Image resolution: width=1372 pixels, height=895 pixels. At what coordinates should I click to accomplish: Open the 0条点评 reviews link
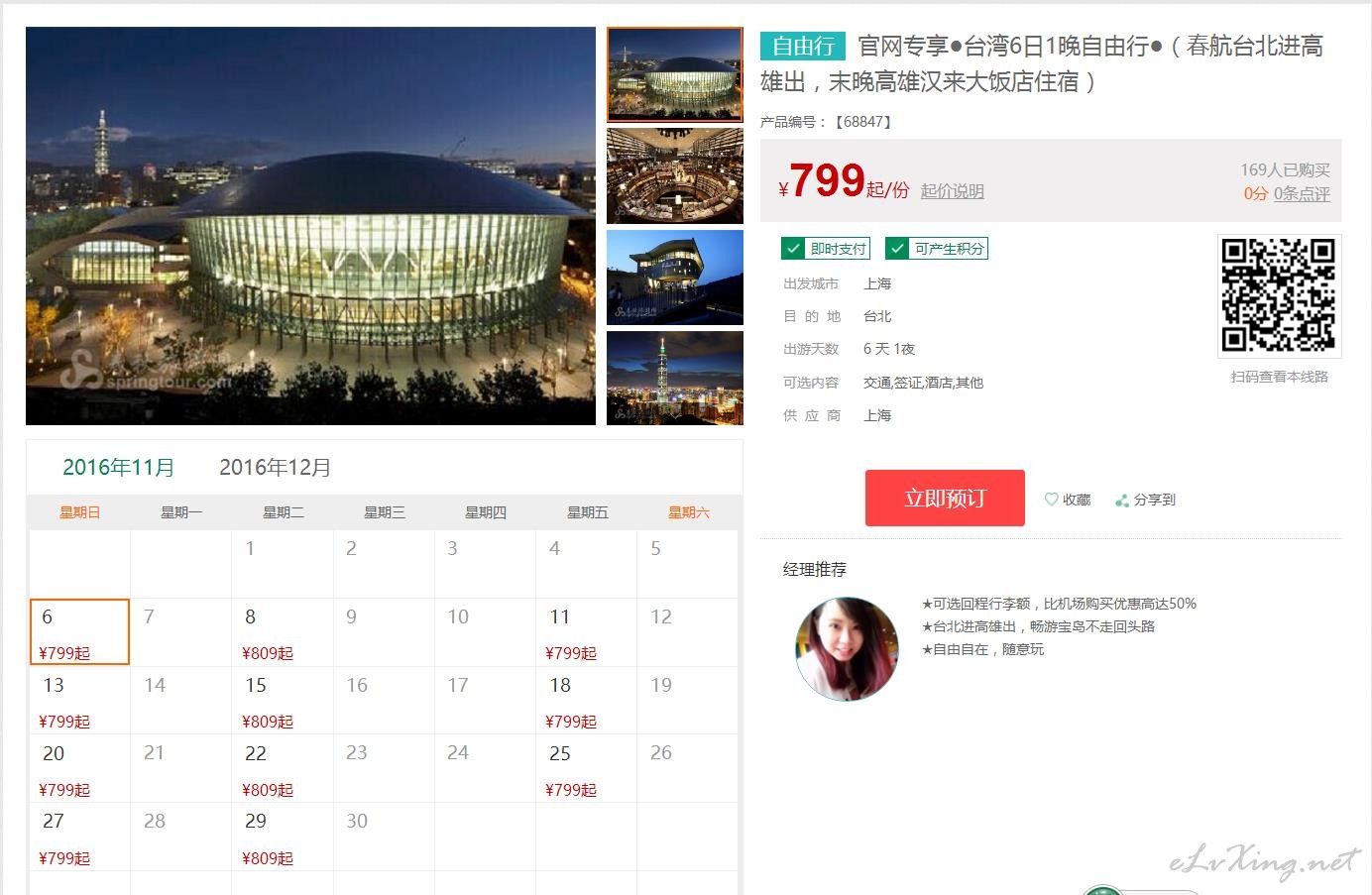coord(1302,193)
